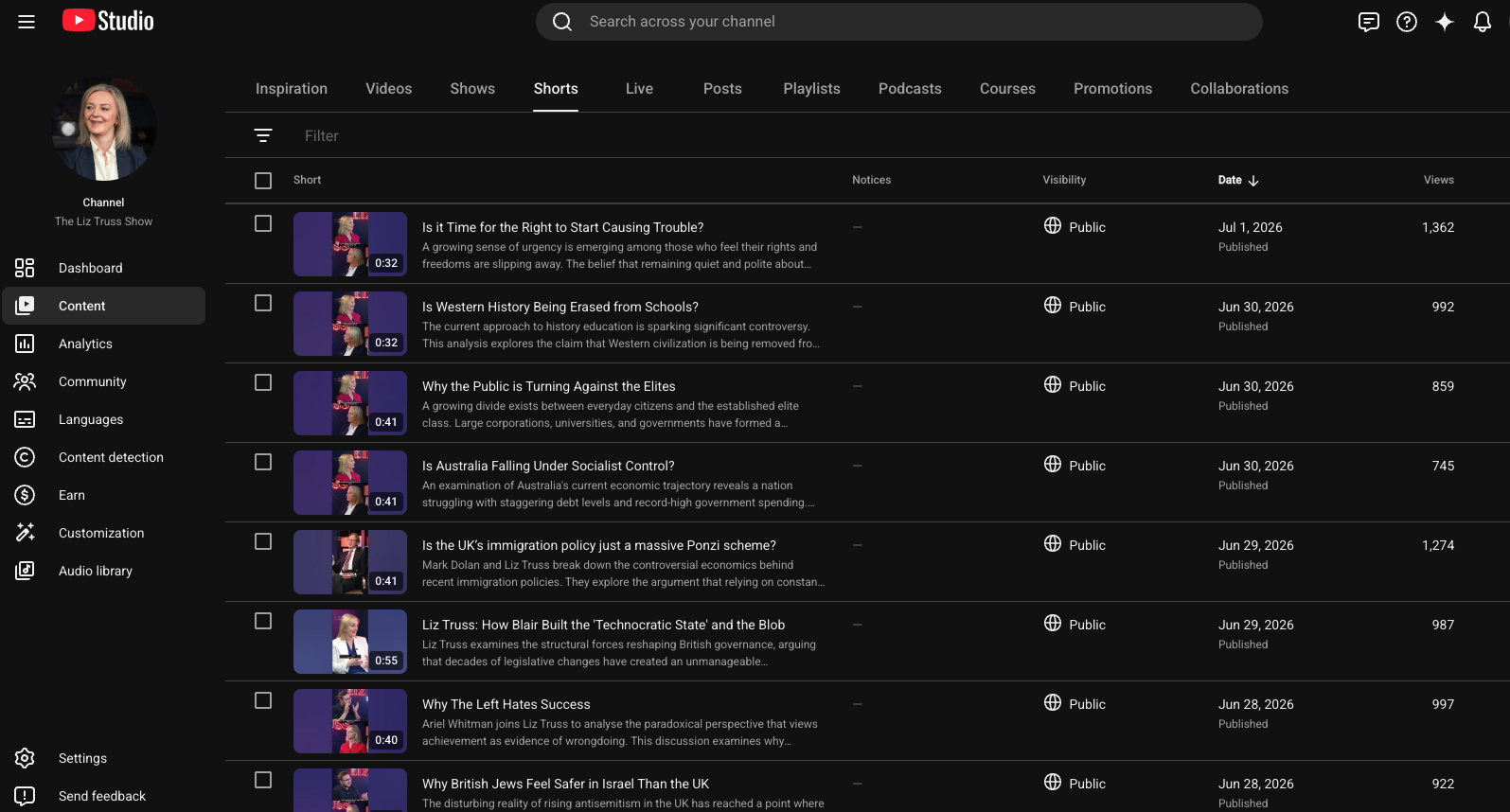The height and width of the screenshot is (812, 1510).
Task: Open Public visibility for British Jews Feel Safer short
Action: point(1075,783)
